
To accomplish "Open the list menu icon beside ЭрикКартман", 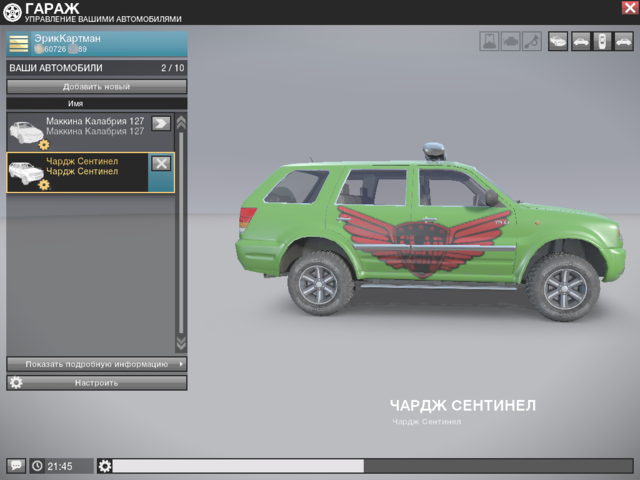I will coord(18,42).
